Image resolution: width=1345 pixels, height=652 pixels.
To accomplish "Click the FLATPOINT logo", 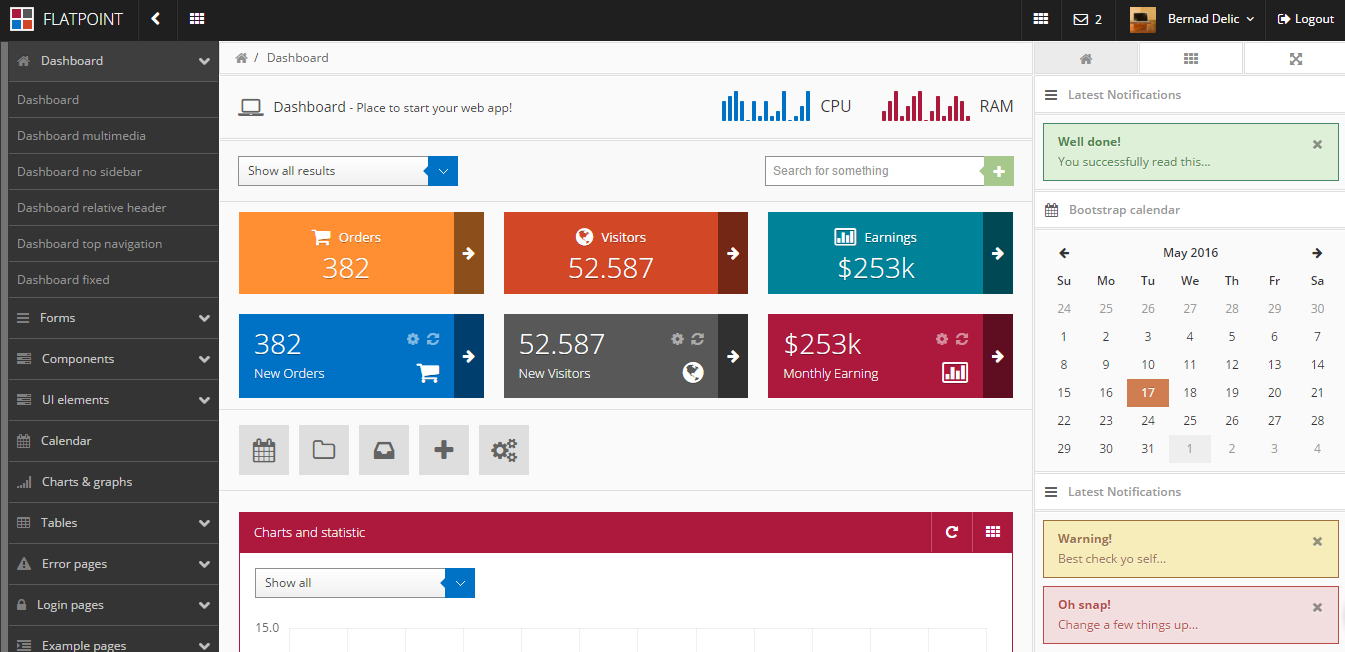I will tap(66, 19).
